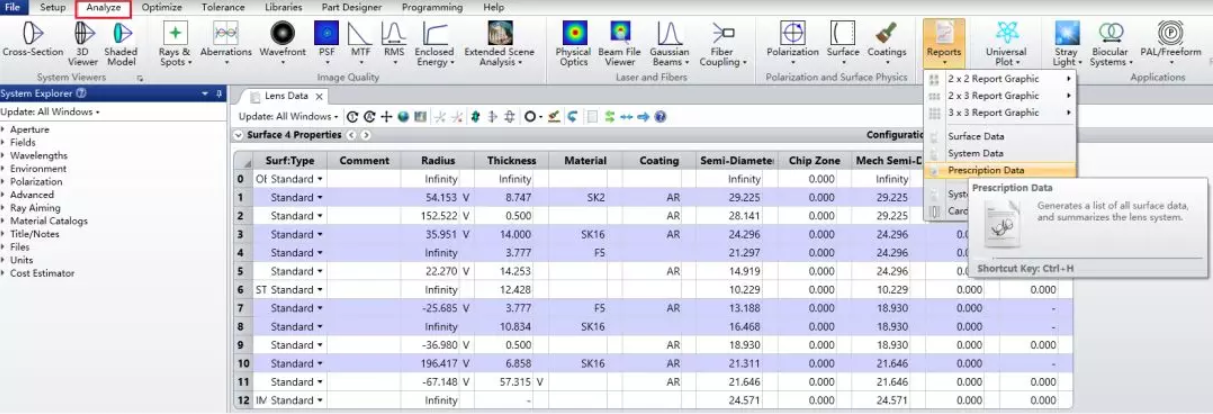Screen dimensions: 1213x414
Task: Collapse the Surface 4 Properties section
Action: coord(238,135)
